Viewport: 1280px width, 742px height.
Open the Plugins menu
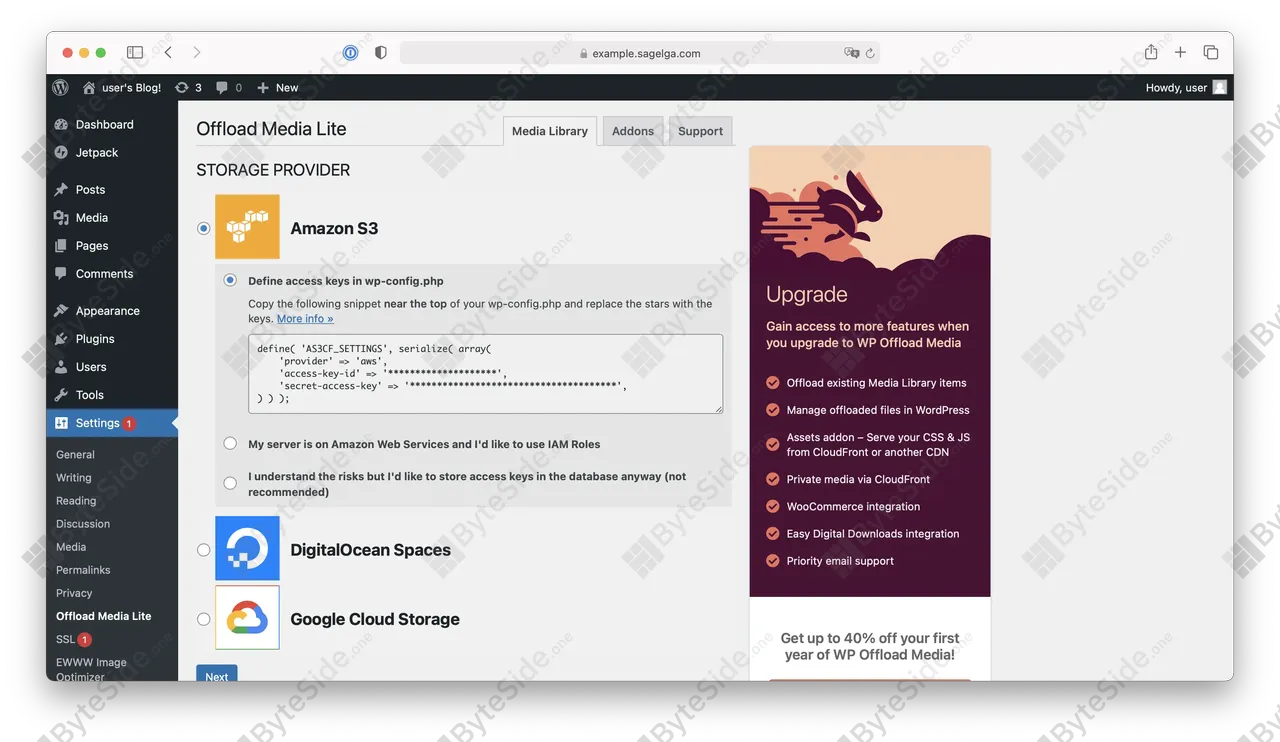coord(95,338)
